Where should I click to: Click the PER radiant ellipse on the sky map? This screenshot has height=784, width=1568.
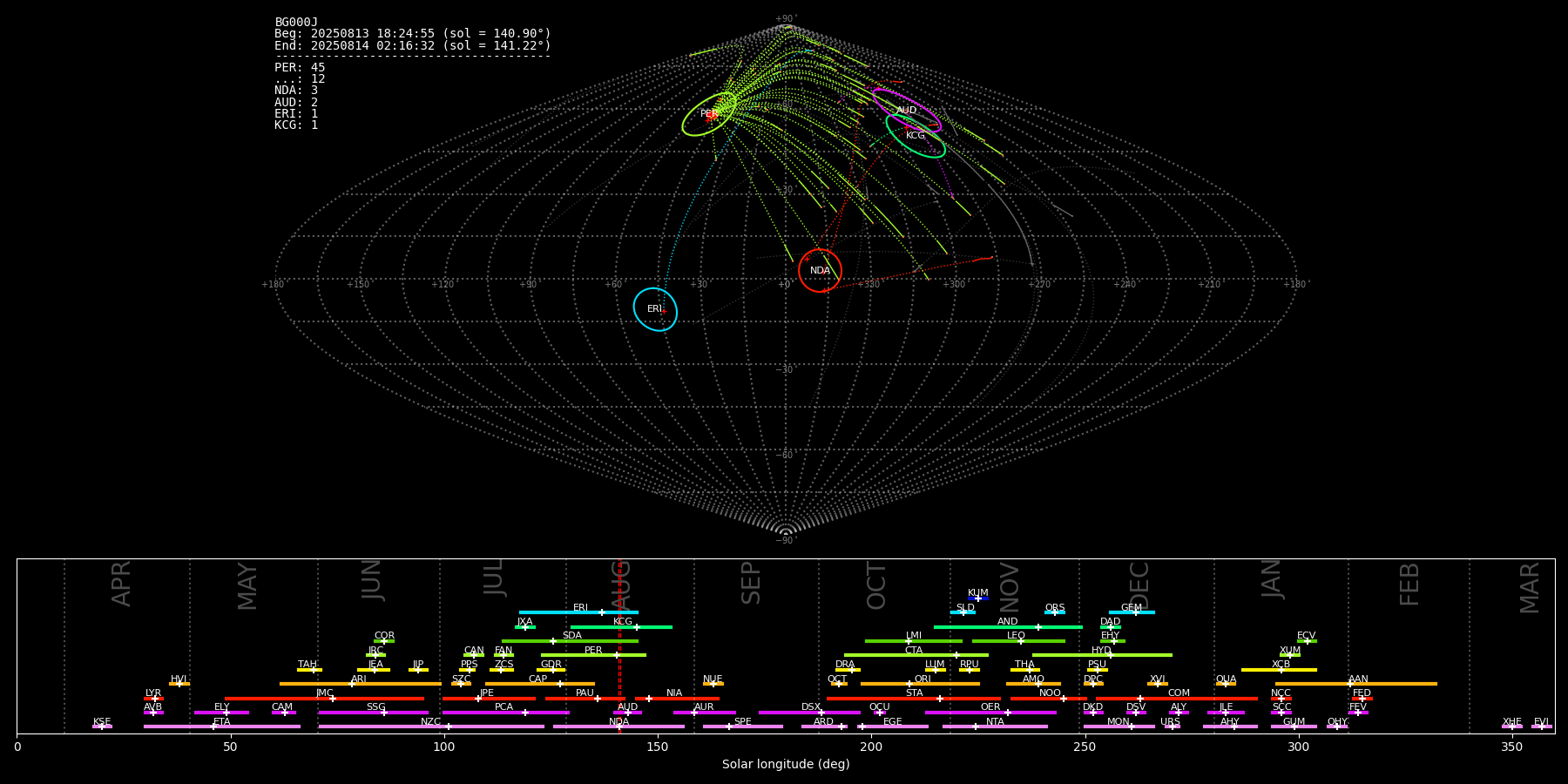(709, 114)
